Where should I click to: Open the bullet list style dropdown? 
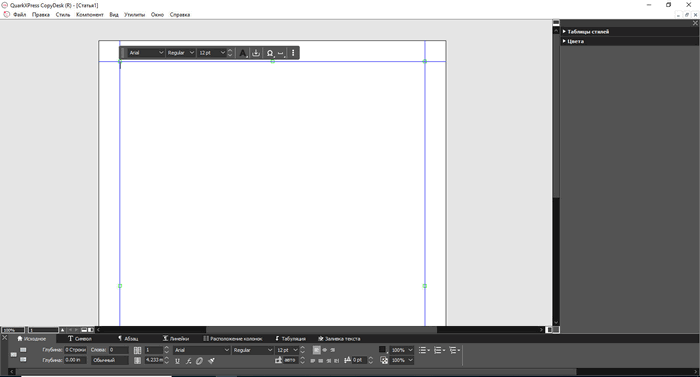(x=424, y=350)
